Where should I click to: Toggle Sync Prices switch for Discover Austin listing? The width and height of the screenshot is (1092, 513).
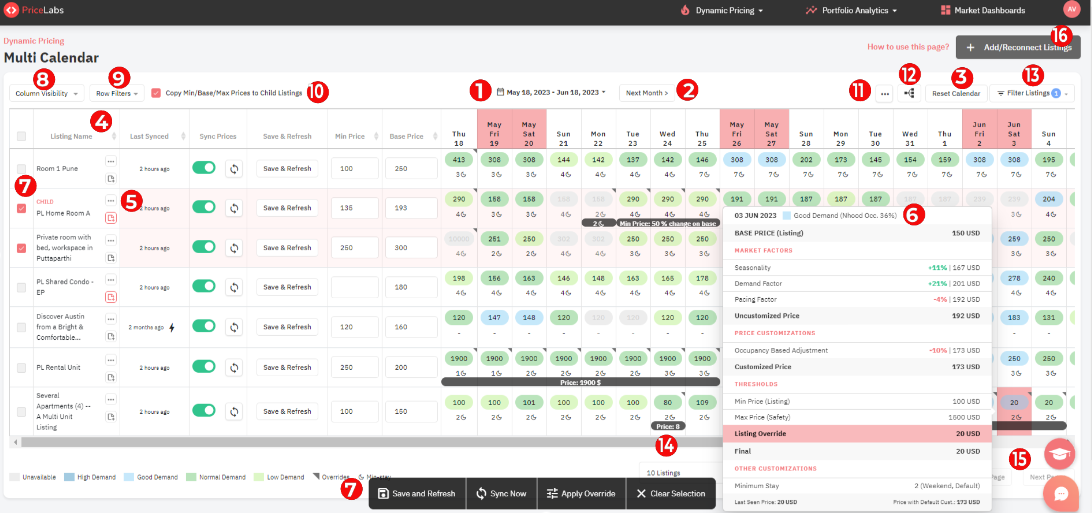[204, 326]
